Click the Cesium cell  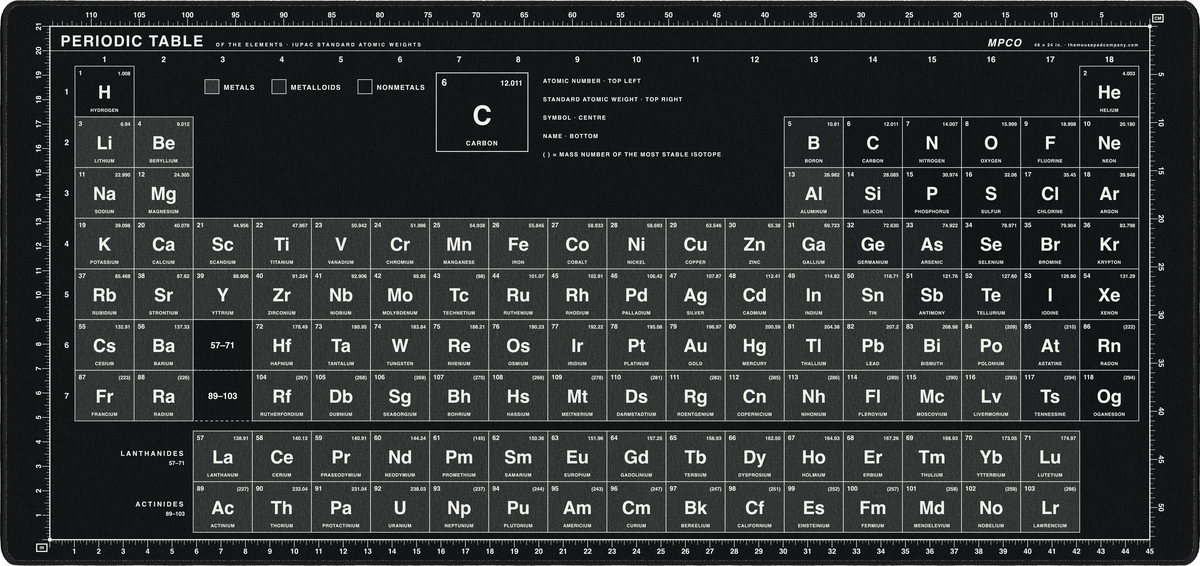tap(104, 345)
